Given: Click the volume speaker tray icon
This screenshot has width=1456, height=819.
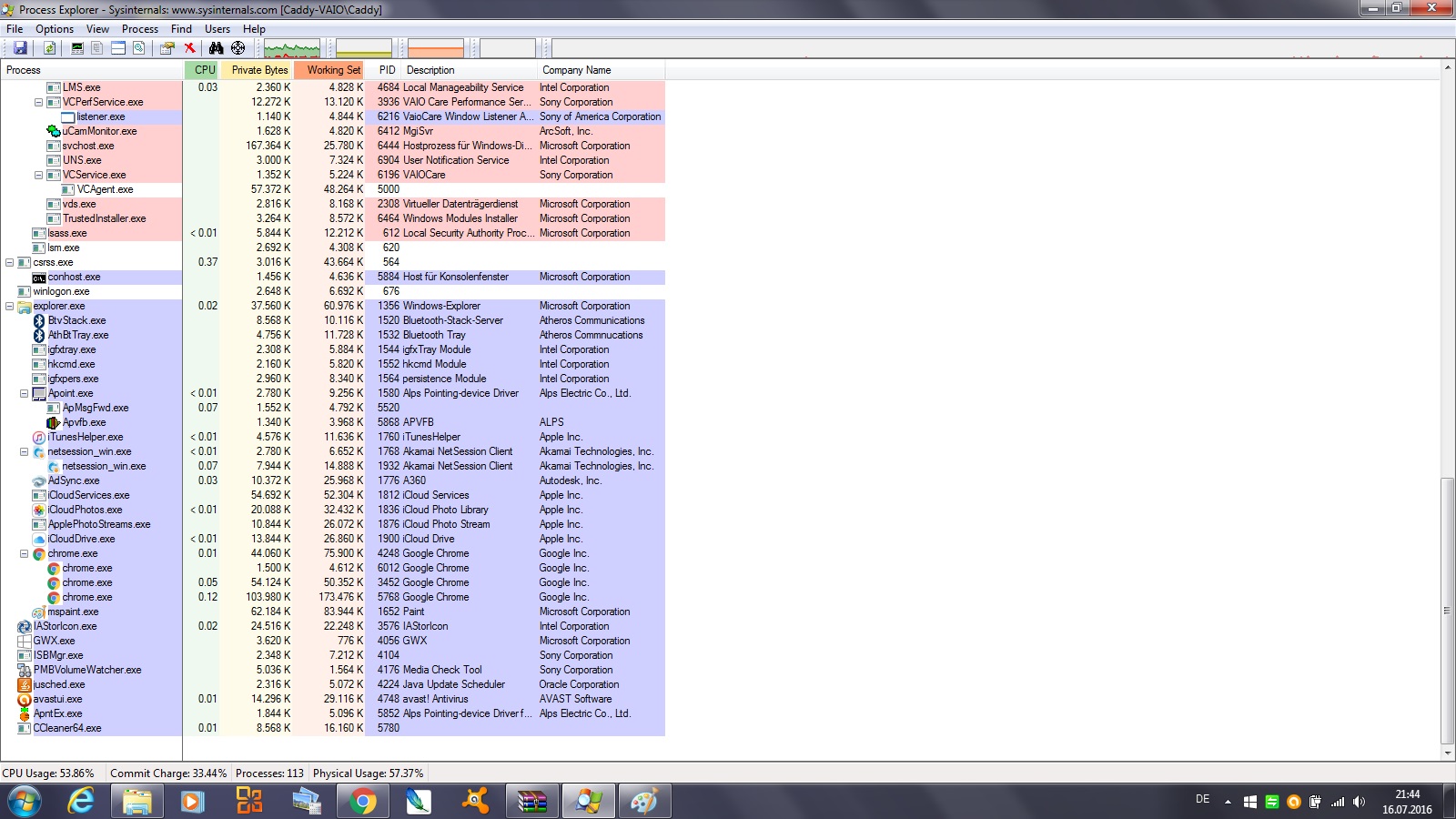Looking at the screenshot, I should pyautogui.click(x=1359, y=802).
